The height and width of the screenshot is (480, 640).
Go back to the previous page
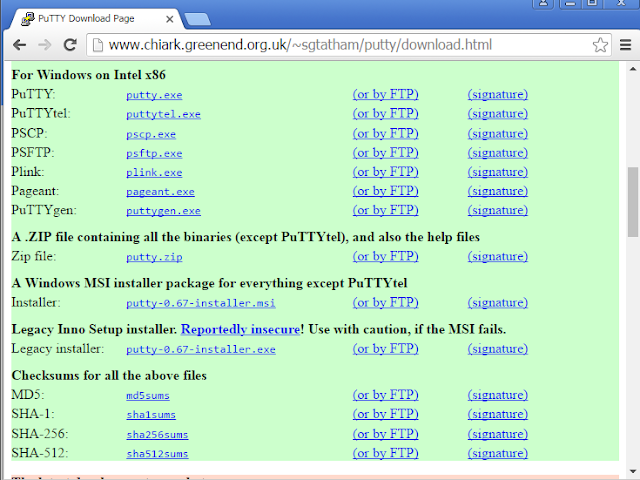20,45
